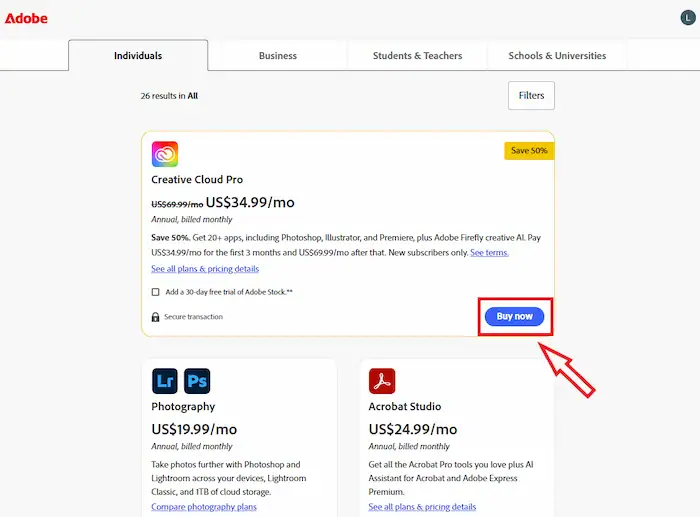The image size is (700, 517).
Task: Click the Secure transaction label
Action: pyautogui.click(x=193, y=317)
